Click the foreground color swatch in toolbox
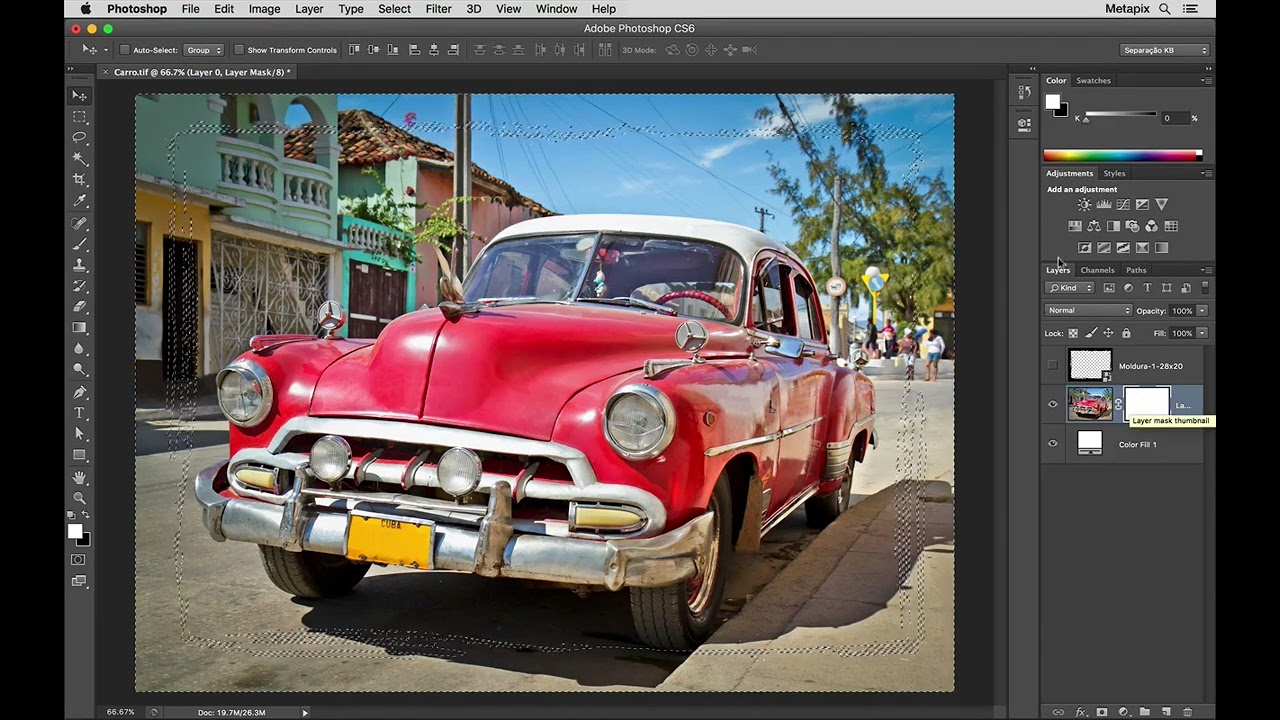Image resolution: width=1280 pixels, height=720 pixels. point(75,532)
